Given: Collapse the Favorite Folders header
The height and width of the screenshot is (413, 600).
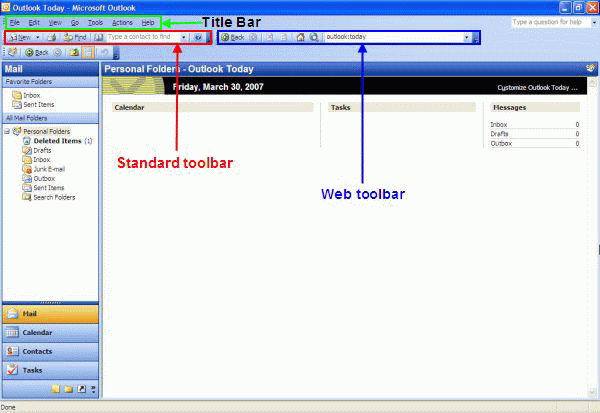Looking at the screenshot, I should [50, 82].
